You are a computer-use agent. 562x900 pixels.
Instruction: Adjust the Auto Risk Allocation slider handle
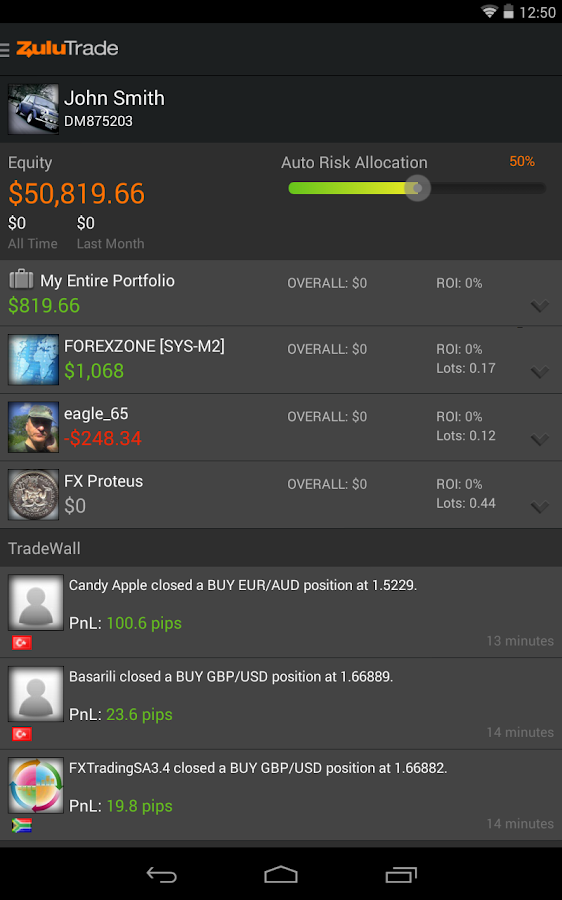[417, 188]
